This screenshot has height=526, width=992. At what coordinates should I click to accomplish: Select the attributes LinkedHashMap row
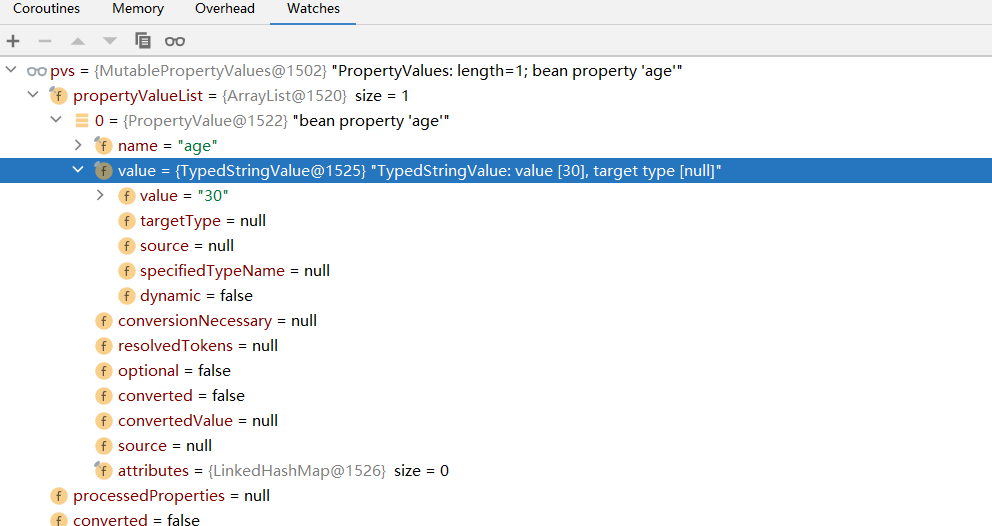pyautogui.click(x=496, y=470)
